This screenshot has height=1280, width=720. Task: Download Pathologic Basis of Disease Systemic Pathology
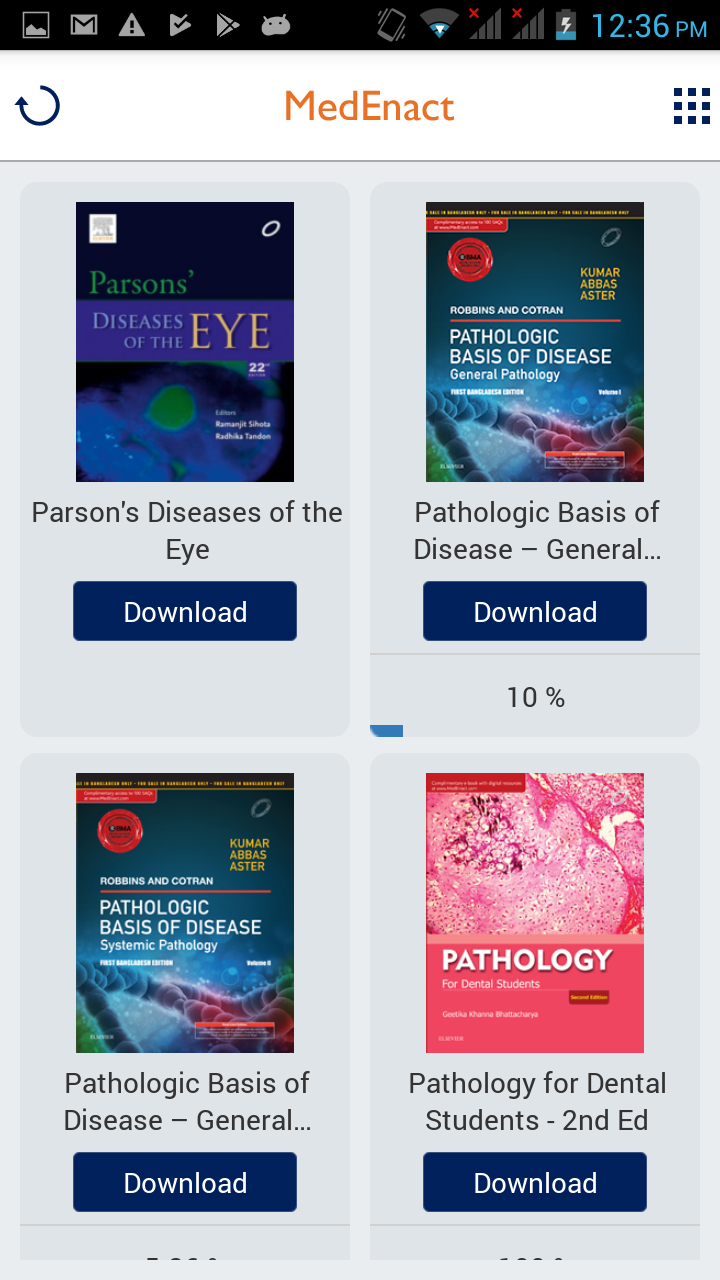(185, 1182)
